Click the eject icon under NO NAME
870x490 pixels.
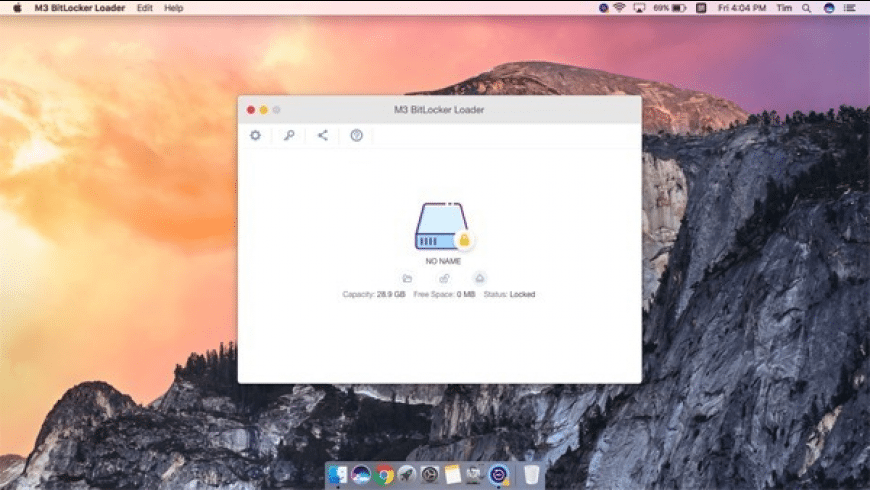[x=480, y=278]
